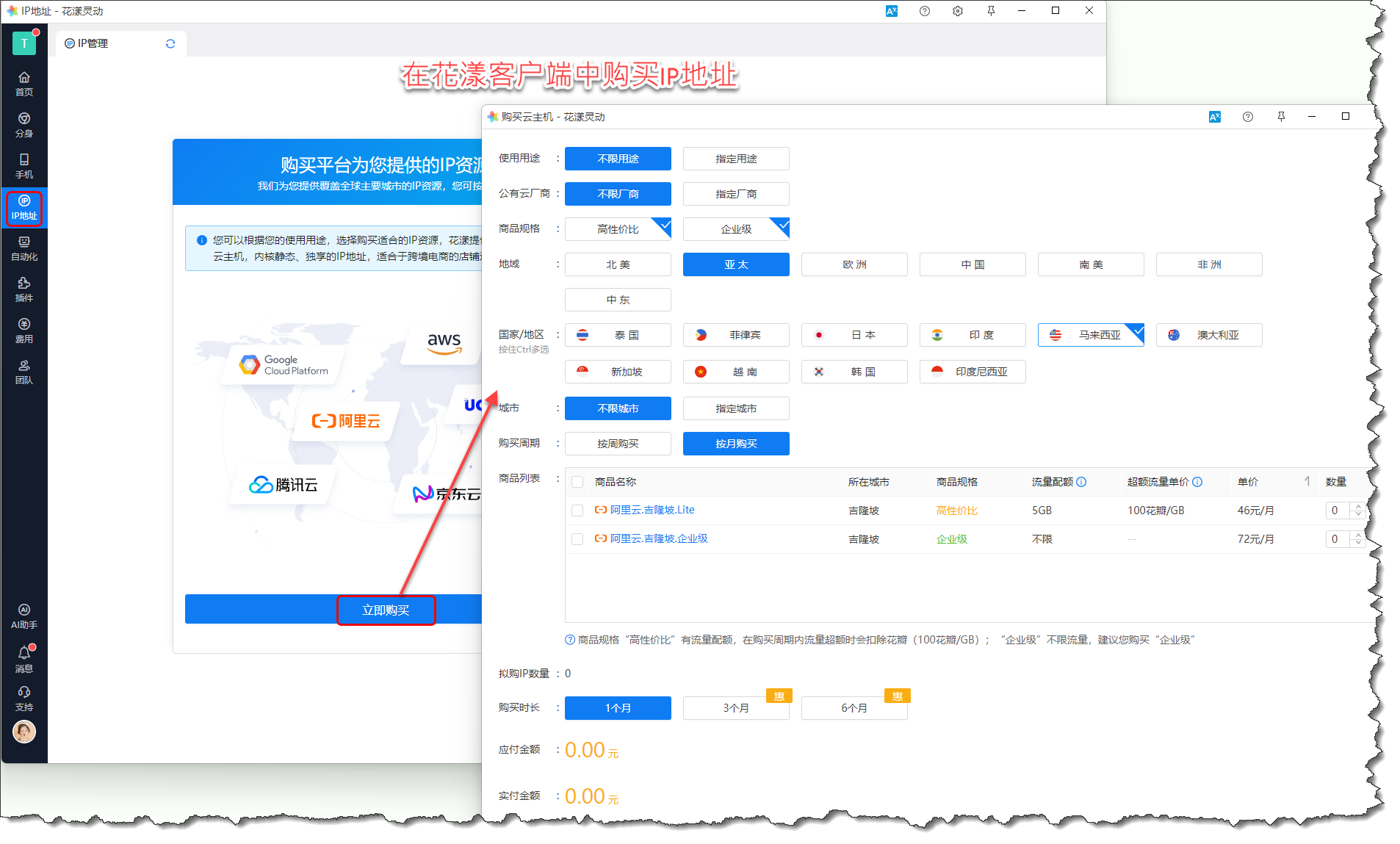
Task: Tick checkbox for 阿里云.吉隆坡.Lite row
Action: click(x=577, y=511)
